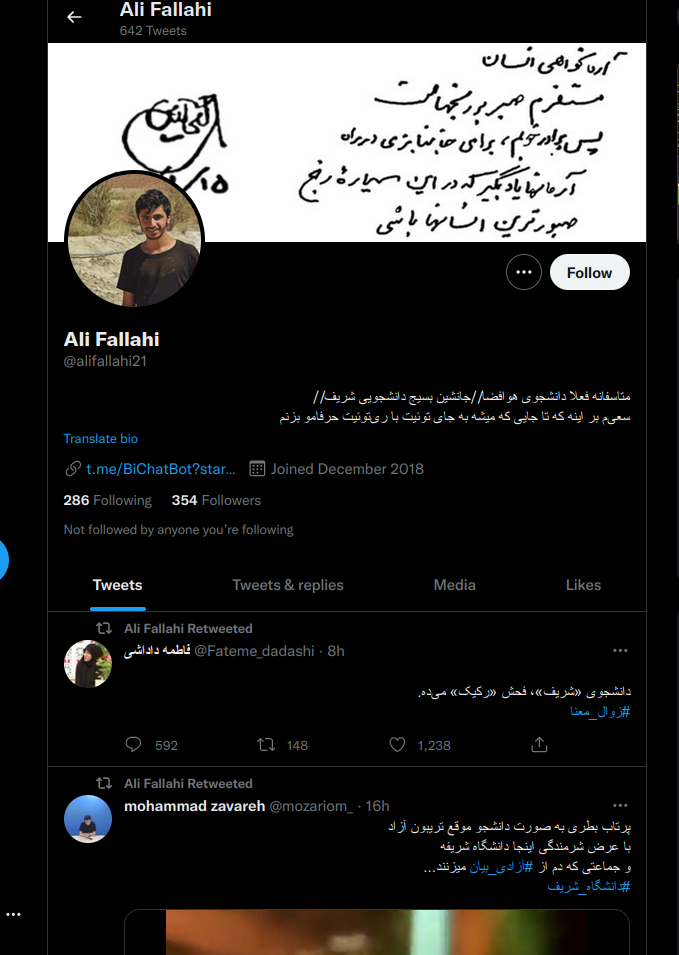Translate the profile bio
Screen dimensions: 679x955
(100, 439)
